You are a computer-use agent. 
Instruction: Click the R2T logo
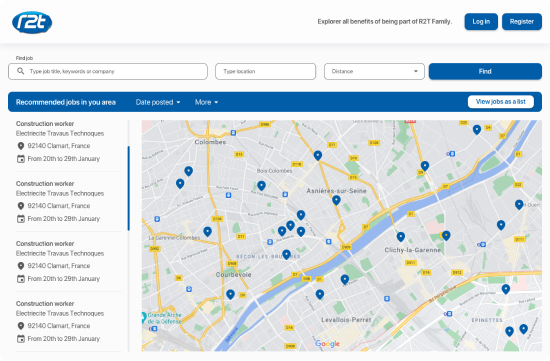32,22
